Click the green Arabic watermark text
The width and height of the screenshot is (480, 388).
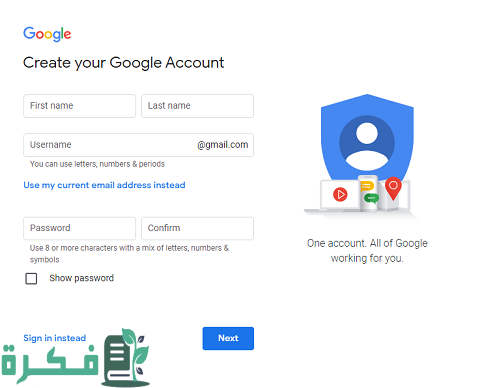coord(50,364)
